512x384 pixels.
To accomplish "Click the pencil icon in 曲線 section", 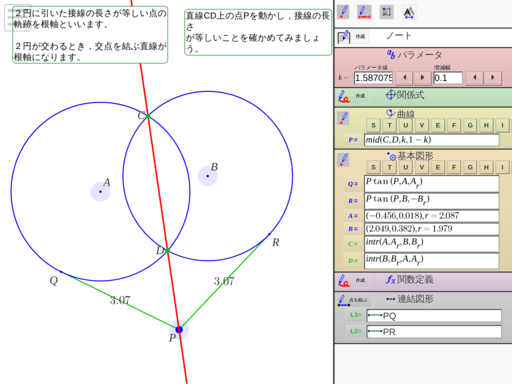I will coord(343,119).
